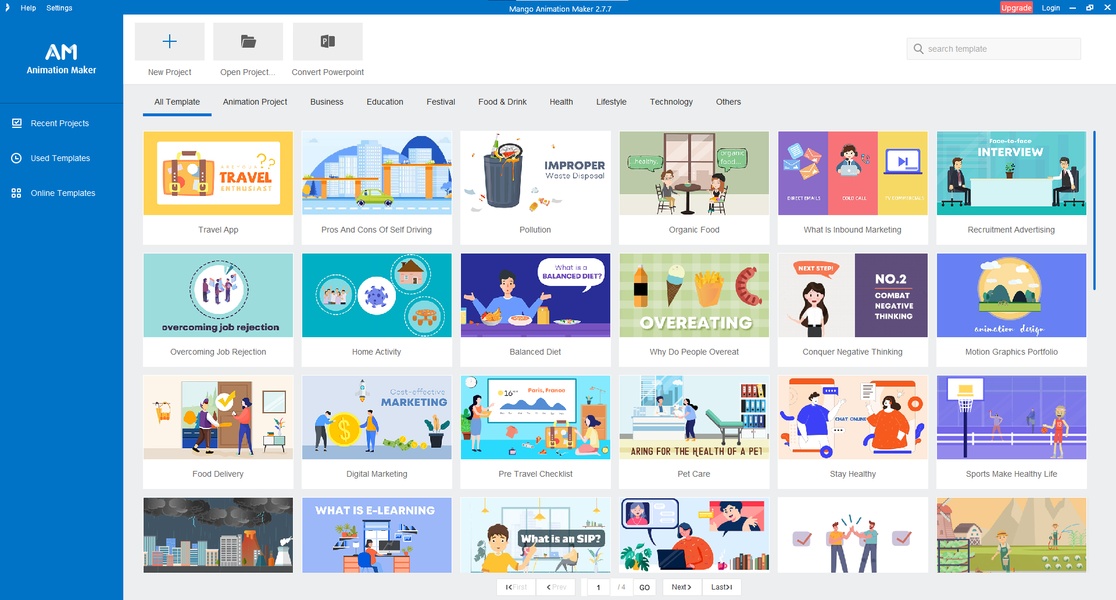Click the AM Animation Maker logo
The width and height of the screenshot is (1116, 600).
(x=61, y=58)
